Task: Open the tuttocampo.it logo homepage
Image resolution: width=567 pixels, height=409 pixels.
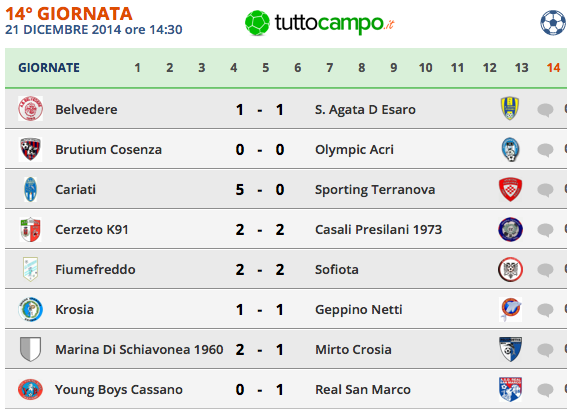Action: [319, 23]
